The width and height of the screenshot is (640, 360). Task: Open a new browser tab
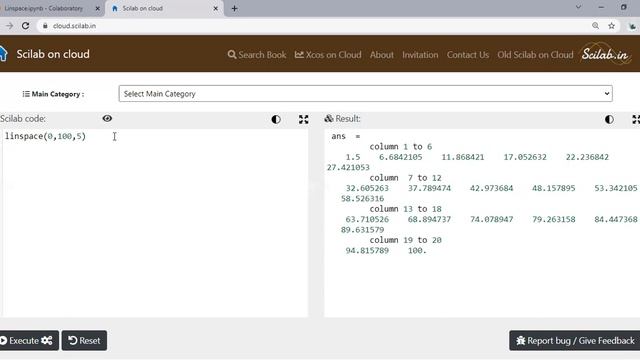point(234,8)
